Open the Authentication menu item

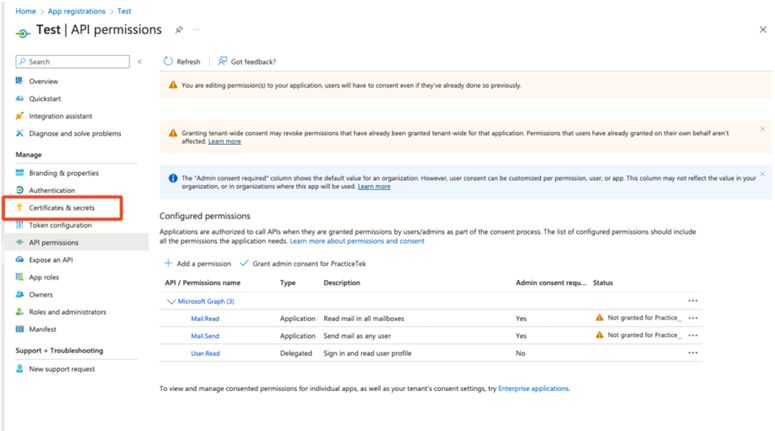pos(52,190)
